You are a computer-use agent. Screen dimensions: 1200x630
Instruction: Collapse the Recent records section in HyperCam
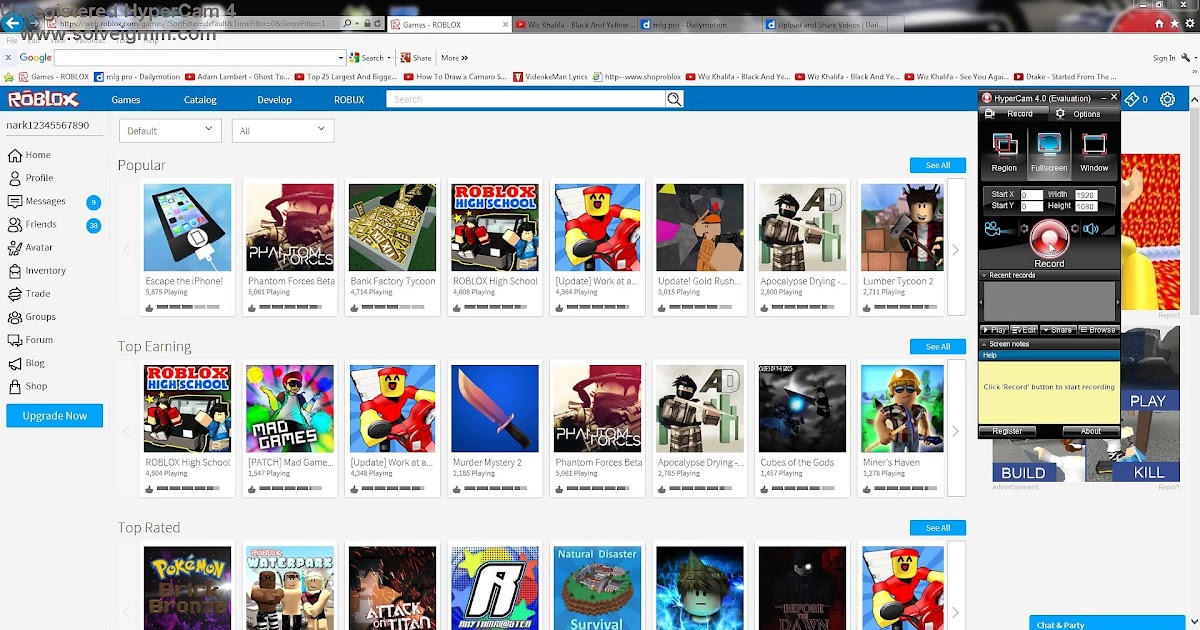click(984, 275)
